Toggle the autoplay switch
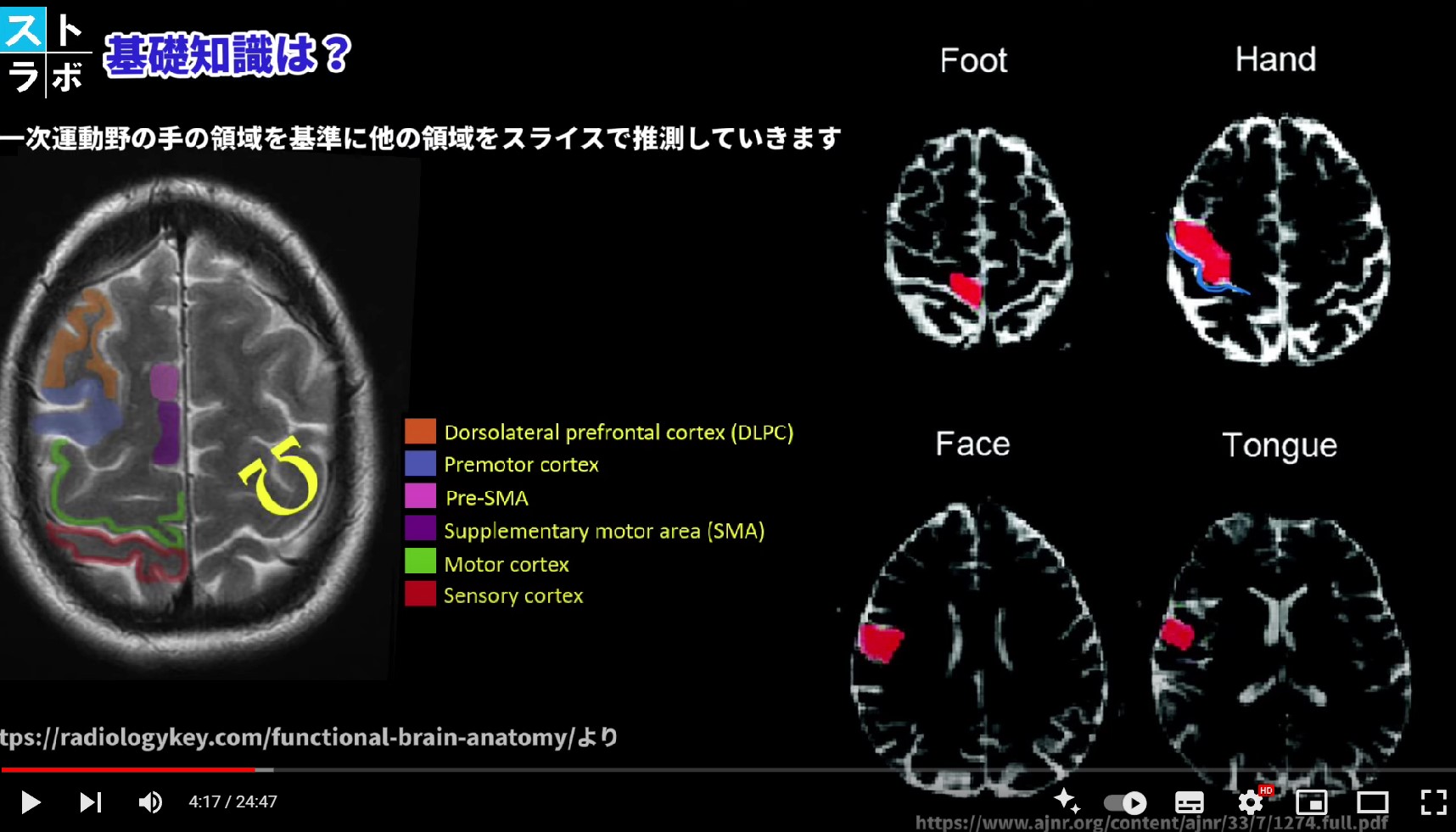Viewport: 1456px width, 832px height. click(1125, 801)
